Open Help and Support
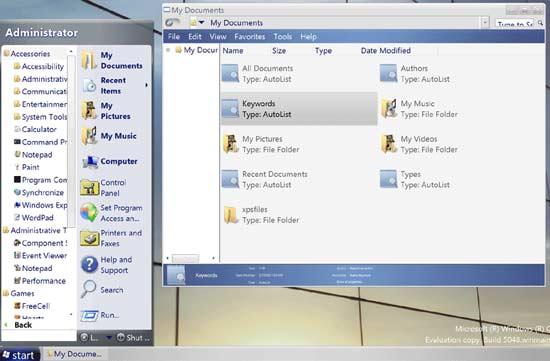This screenshot has width=550, height=361. pyautogui.click(x=107, y=265)
